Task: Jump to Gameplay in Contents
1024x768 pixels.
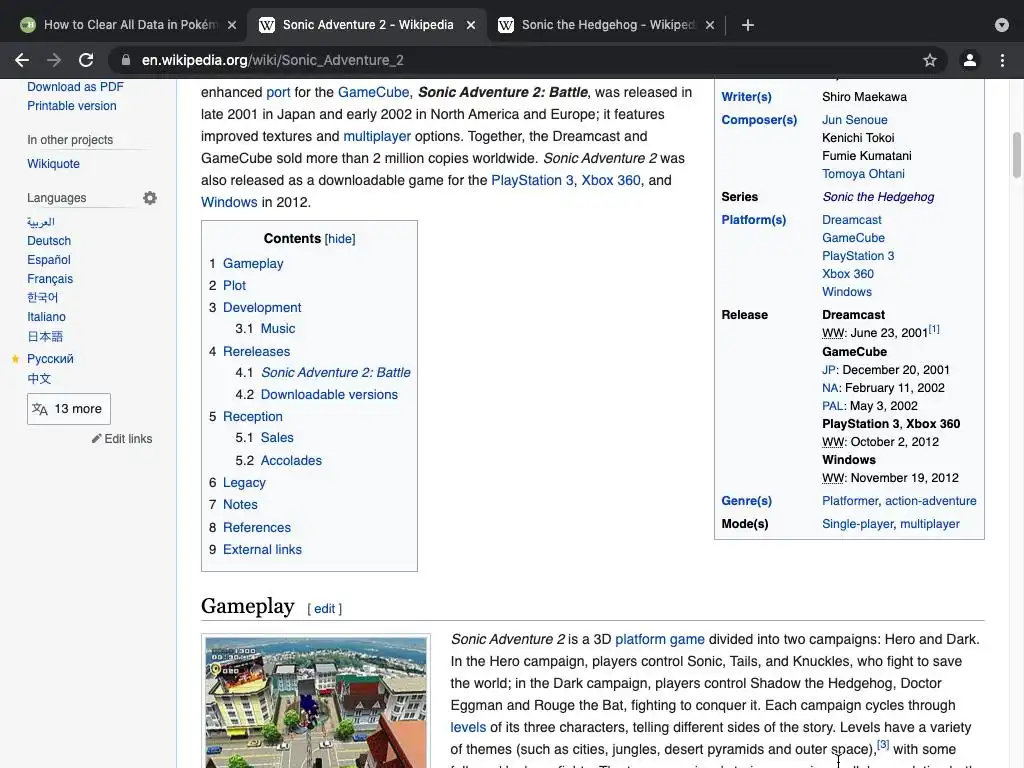Action: click(253, 263)
